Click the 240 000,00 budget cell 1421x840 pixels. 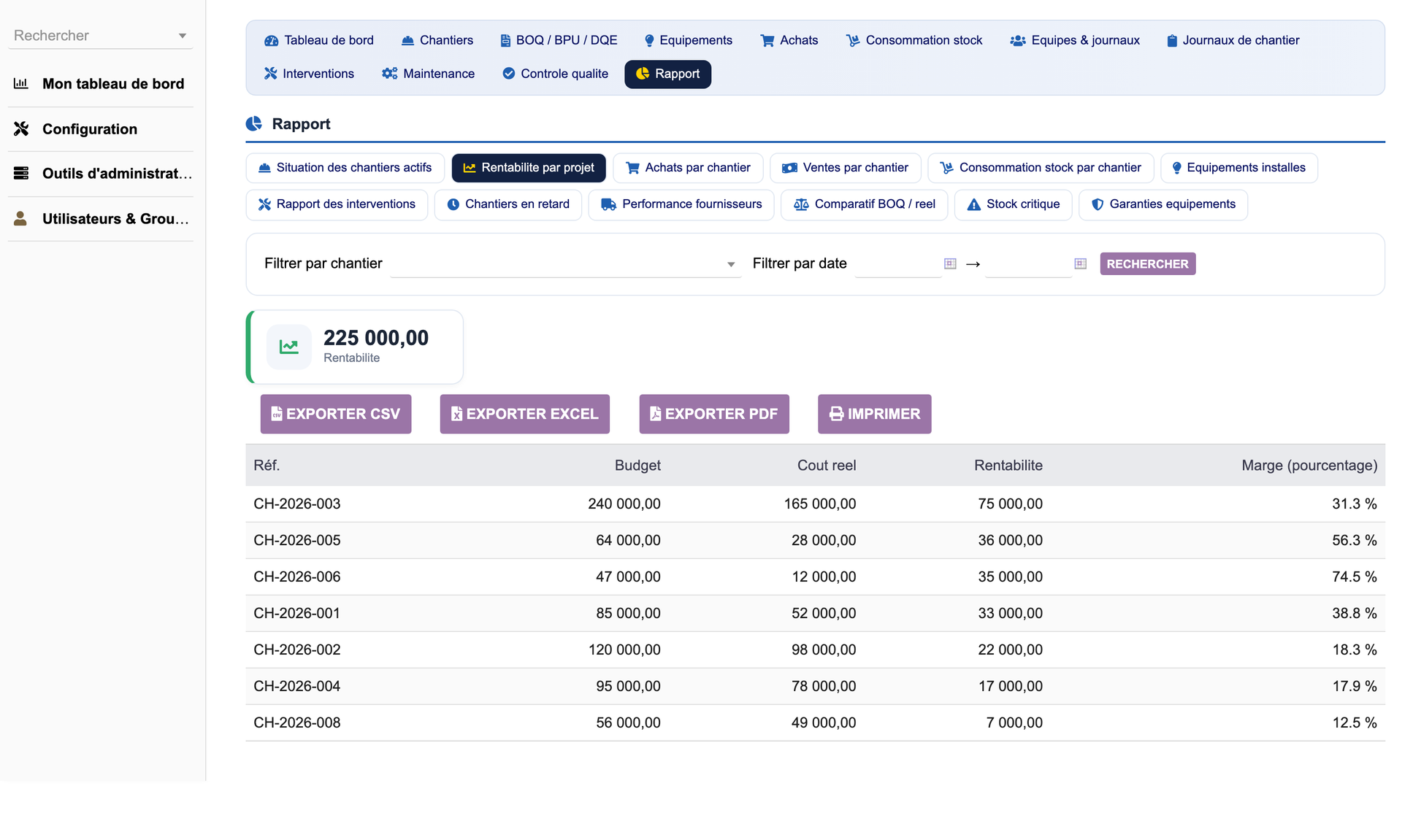(x=624, y=504)
